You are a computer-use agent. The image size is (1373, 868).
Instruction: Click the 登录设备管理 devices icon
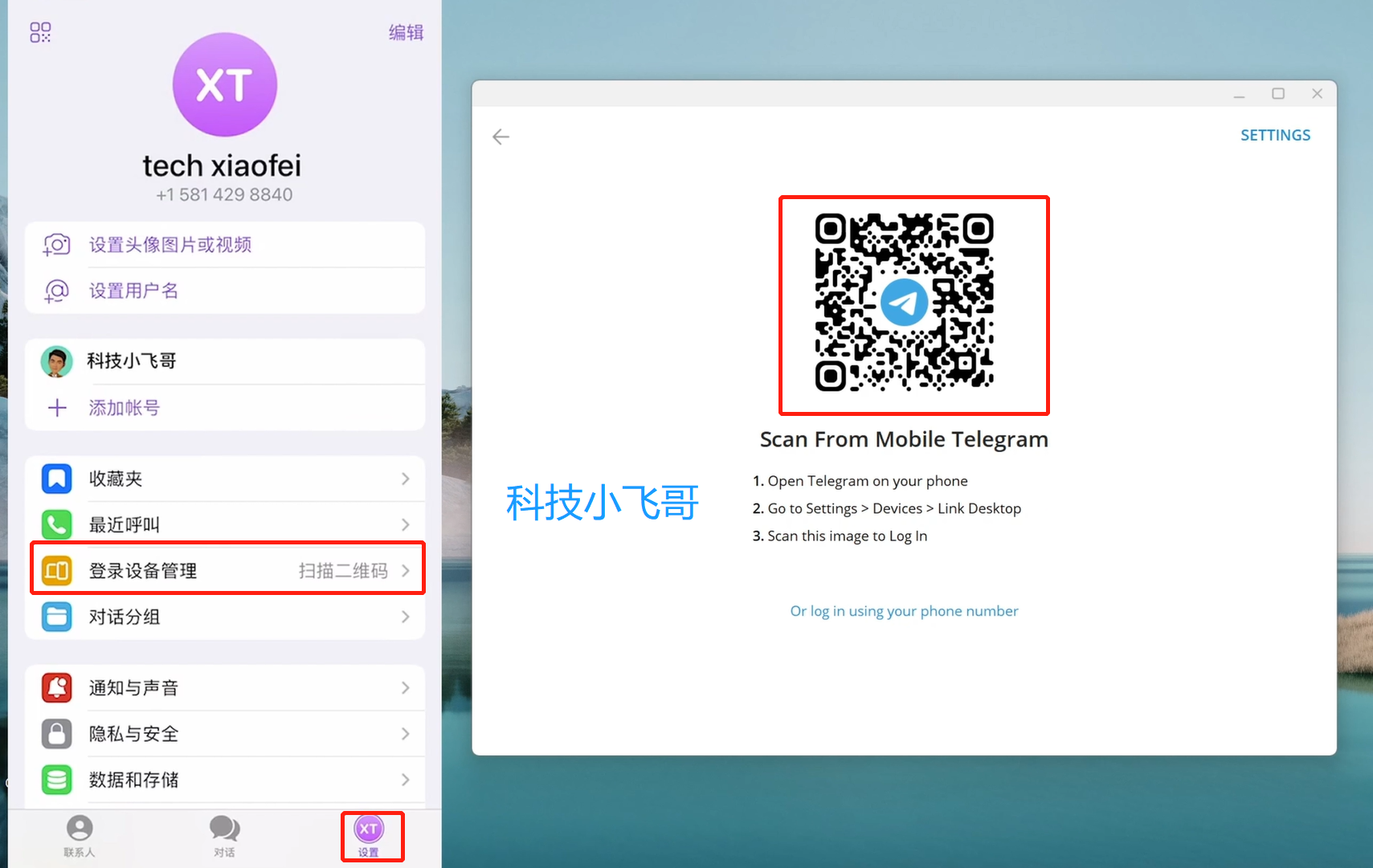[57, 571]
